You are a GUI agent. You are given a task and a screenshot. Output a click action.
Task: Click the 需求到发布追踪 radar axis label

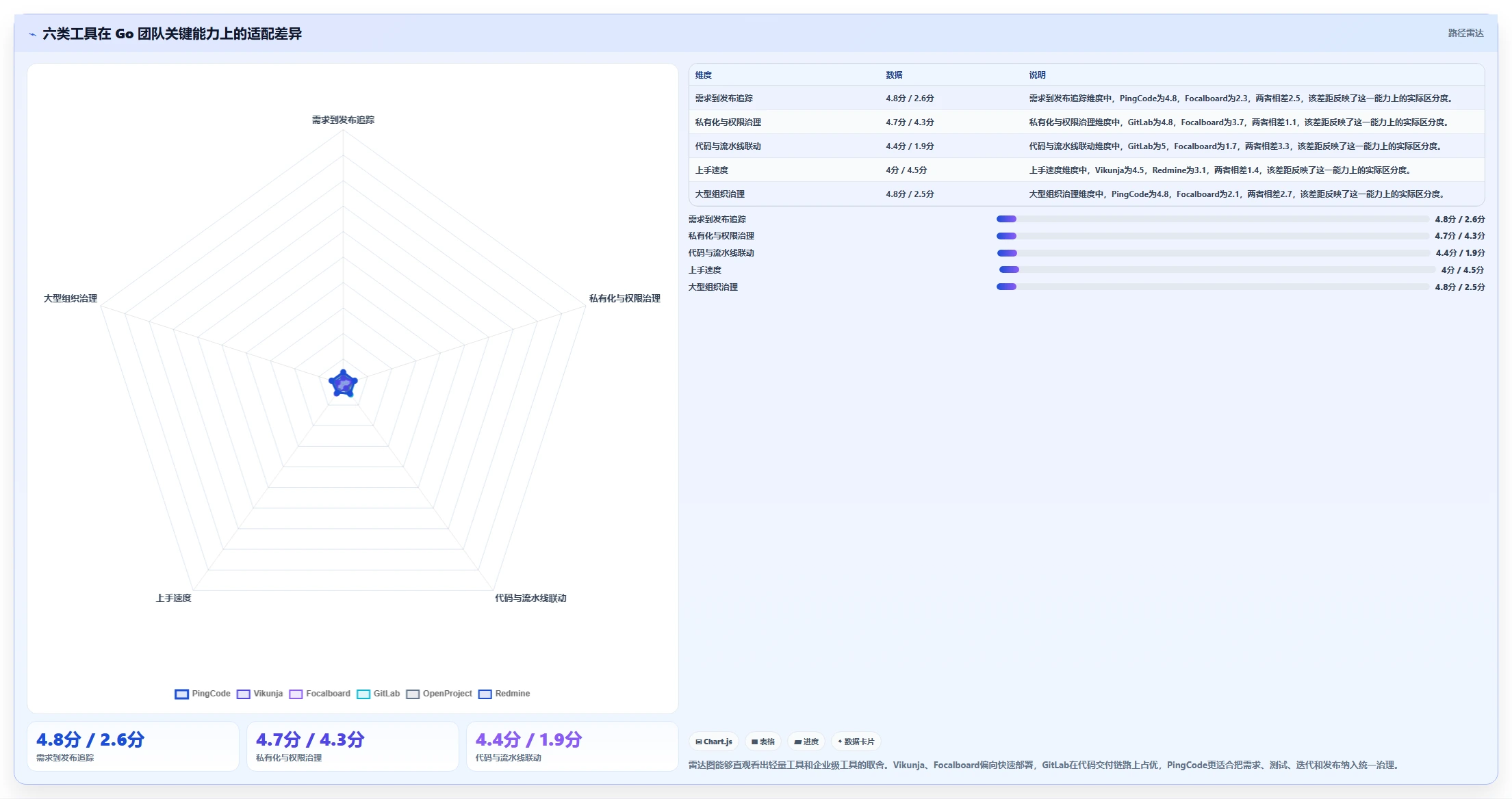(x=343, y=120)
